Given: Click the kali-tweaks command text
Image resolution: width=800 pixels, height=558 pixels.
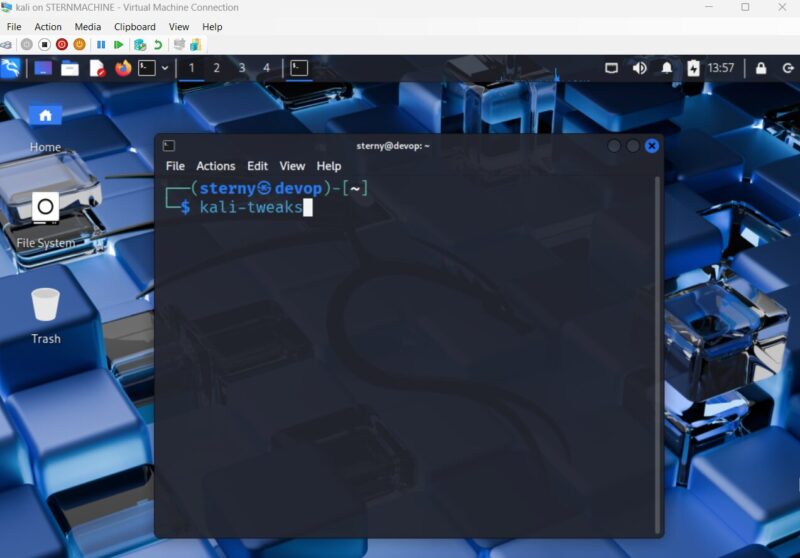Looking at the screenshot, I should [251, 207].
